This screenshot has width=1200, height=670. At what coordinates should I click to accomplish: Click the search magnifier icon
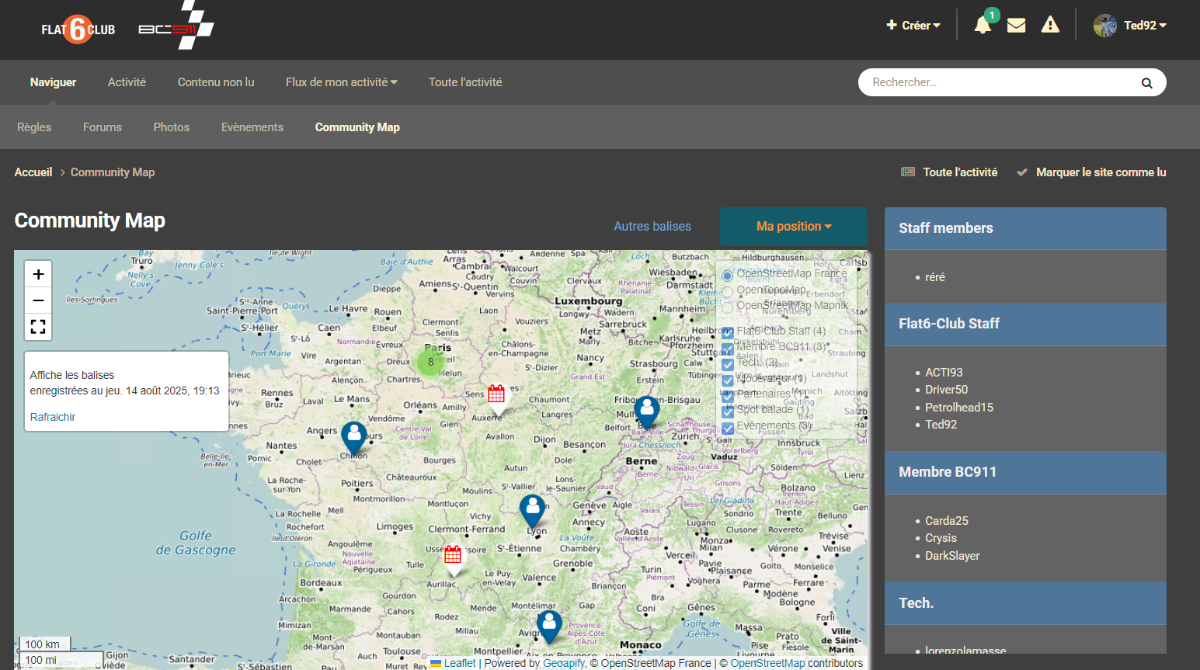click(x=1146, y=83)
